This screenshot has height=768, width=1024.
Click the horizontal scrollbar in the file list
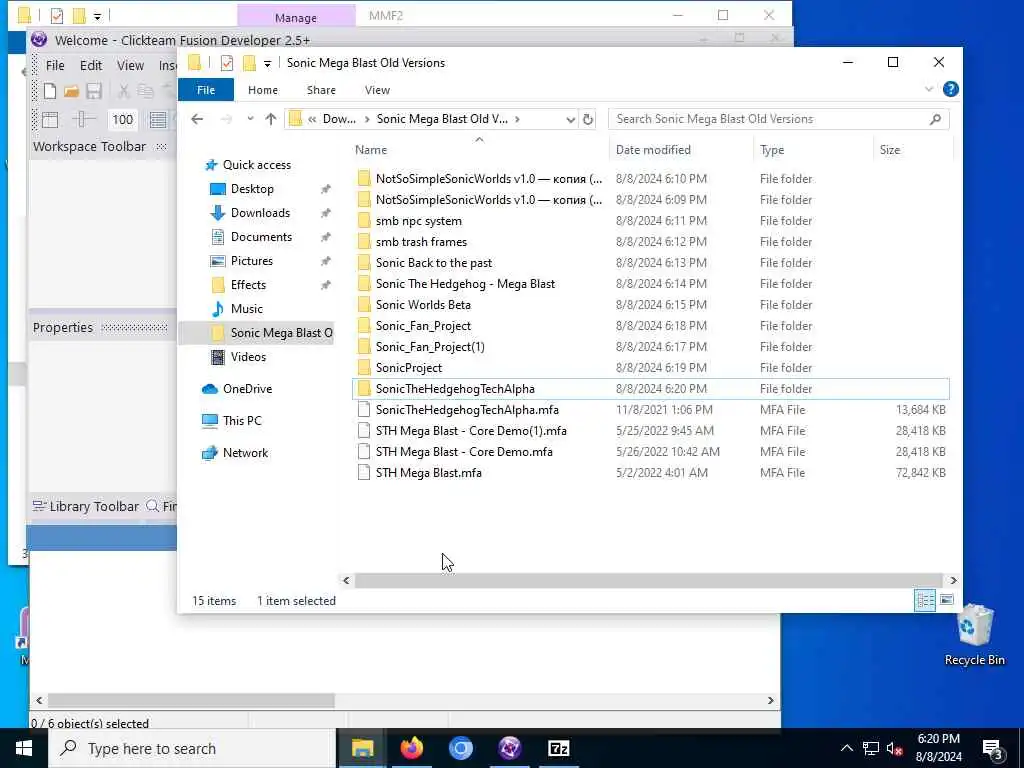(648, 581)
